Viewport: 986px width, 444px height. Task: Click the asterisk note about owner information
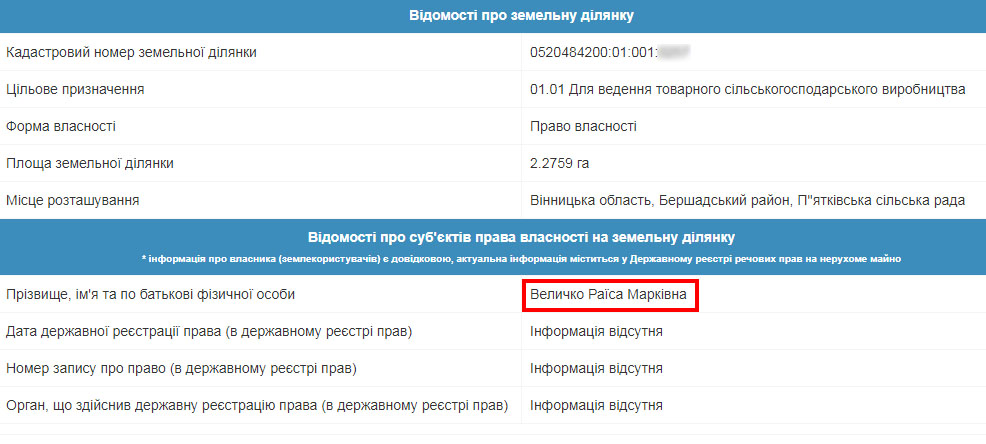pyautogui.click(x=521, y=259)
